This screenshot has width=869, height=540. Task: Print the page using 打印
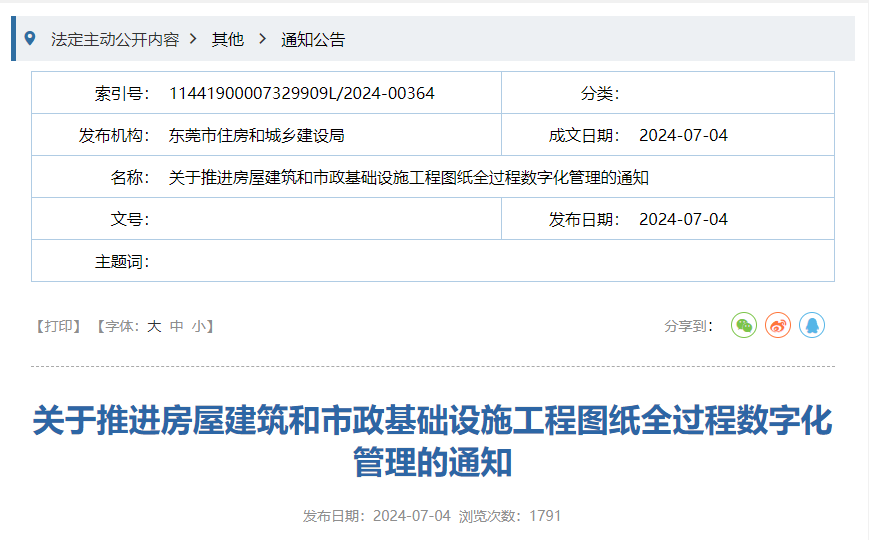pos(58,326)
